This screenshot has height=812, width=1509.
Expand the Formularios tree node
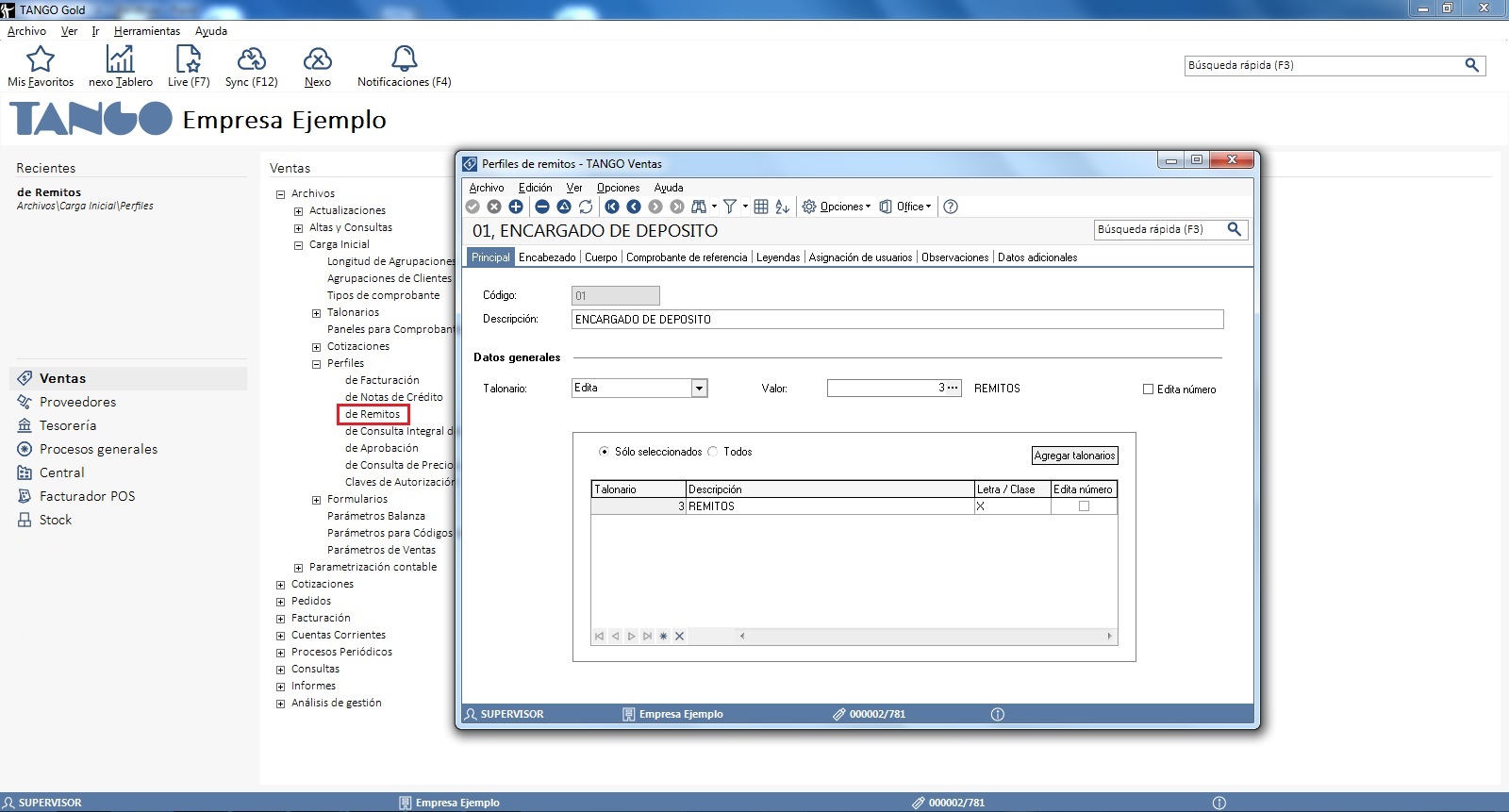(317, 500)
